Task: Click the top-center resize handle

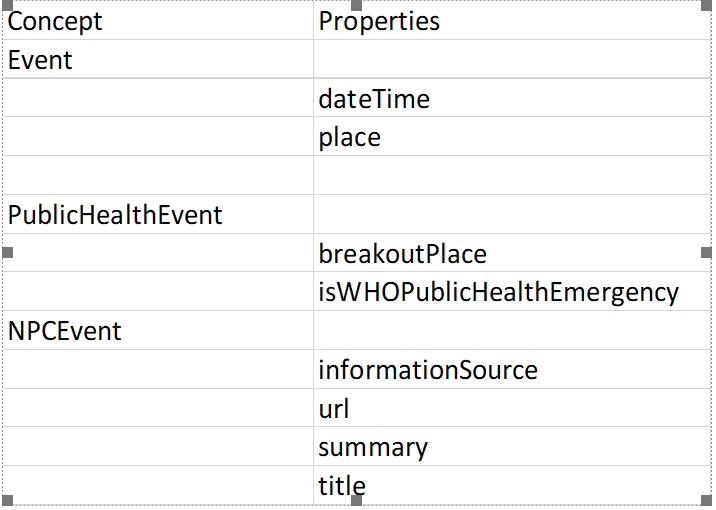Action: (x=357, y=7)
